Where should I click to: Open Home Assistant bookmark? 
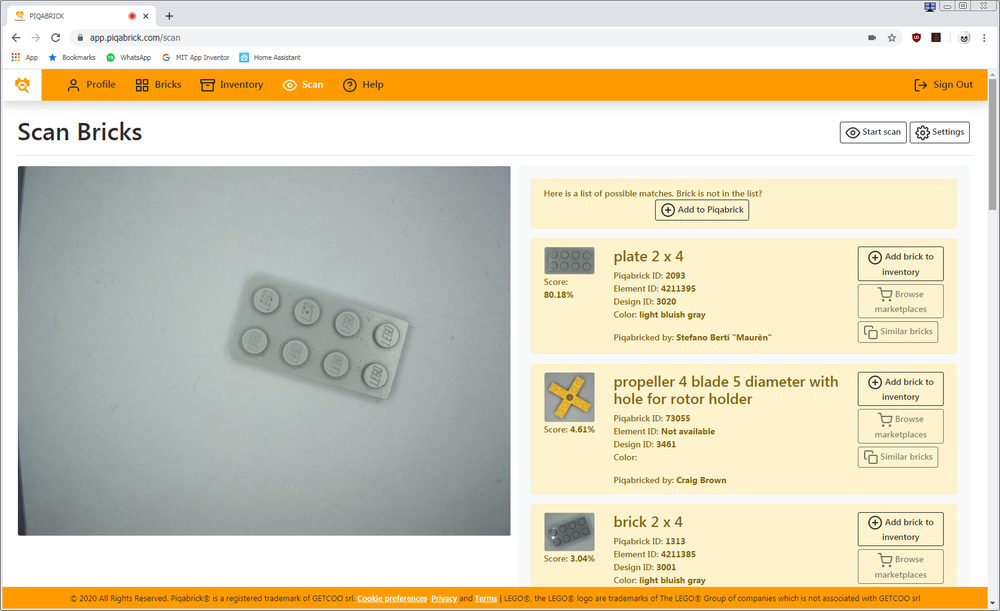pyautogui.click(x=269, y=57)
